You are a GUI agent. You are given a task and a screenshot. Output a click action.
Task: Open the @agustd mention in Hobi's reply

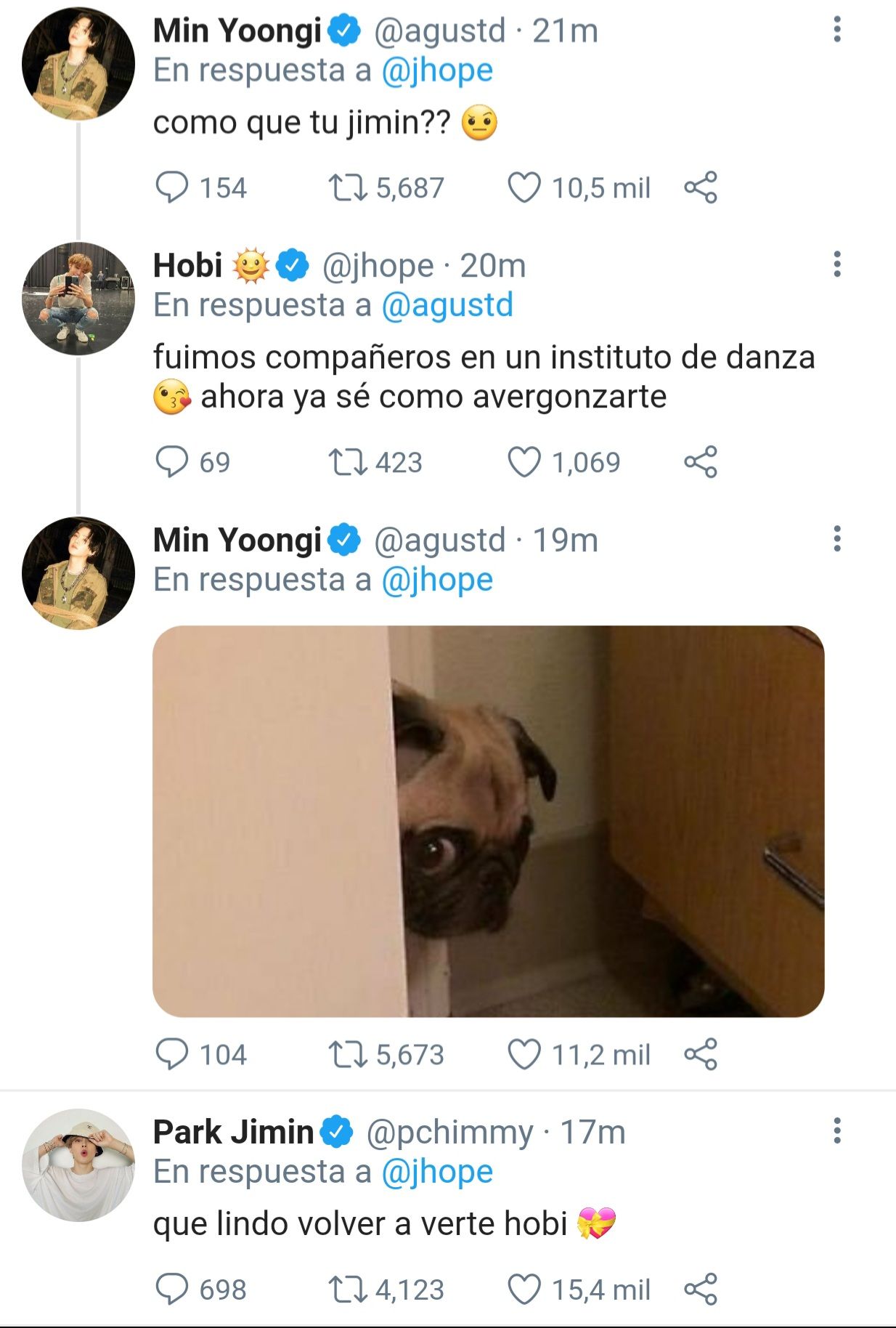[447, 305]
